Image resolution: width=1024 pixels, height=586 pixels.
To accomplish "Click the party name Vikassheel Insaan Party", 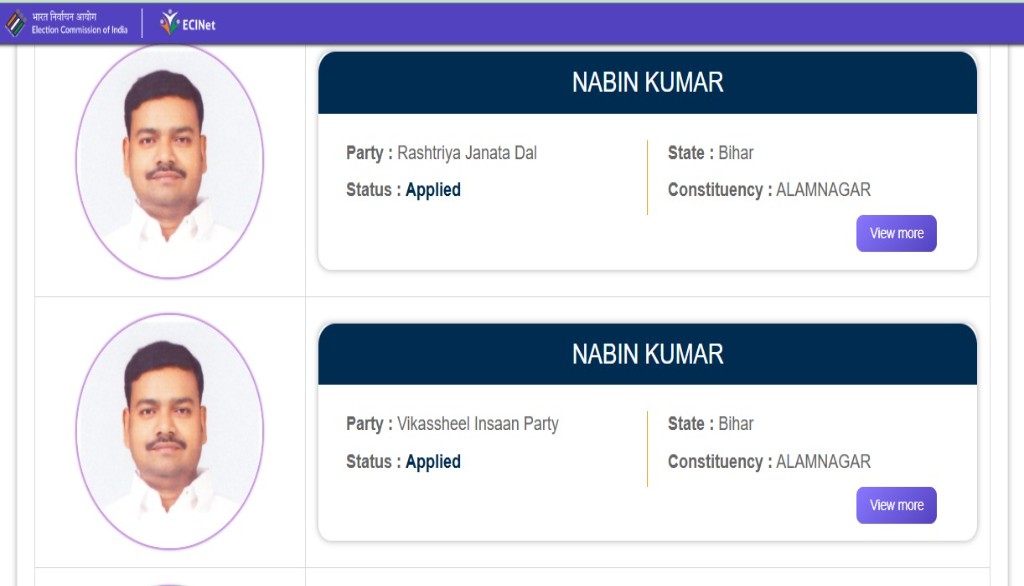I will (478, 424).
